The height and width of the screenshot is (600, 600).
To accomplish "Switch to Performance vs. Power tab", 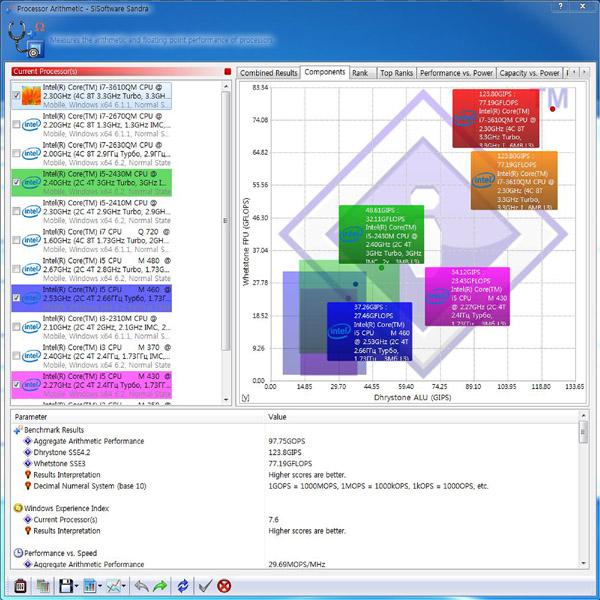I will tap(456, 73).
